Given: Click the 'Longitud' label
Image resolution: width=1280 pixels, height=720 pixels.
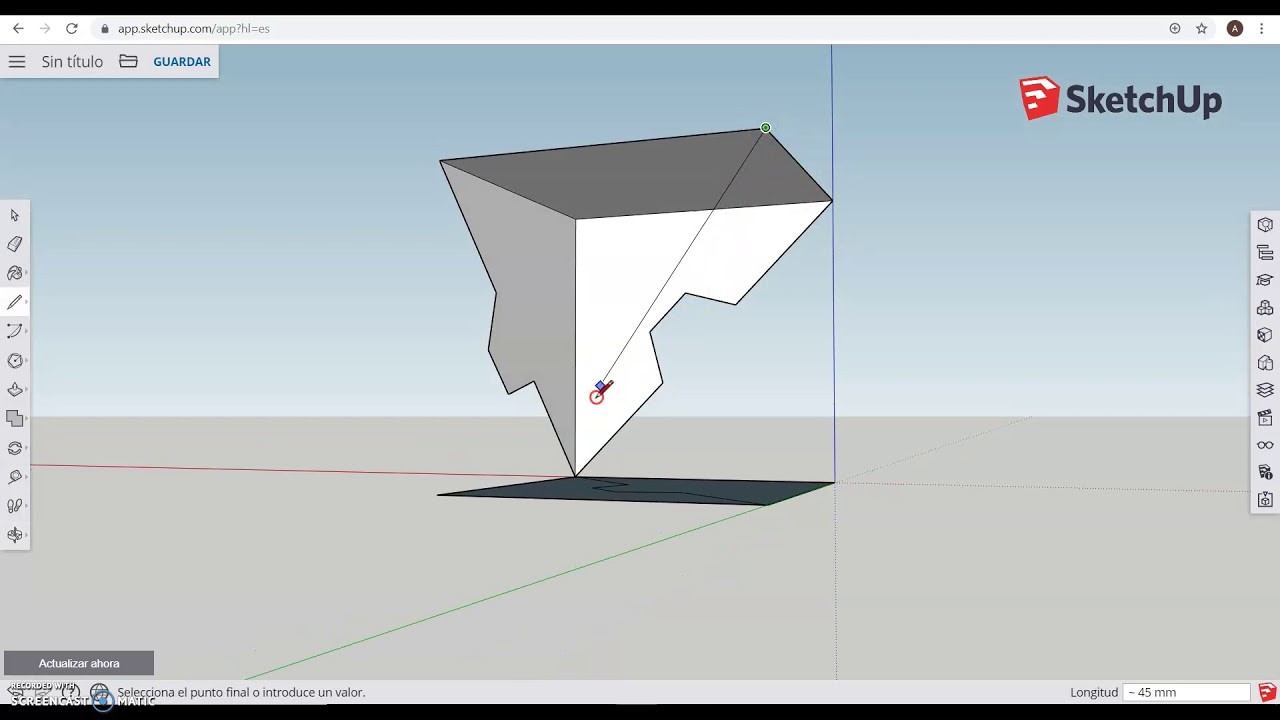Looking at the screenshot, I should (x=1094, y=692).
